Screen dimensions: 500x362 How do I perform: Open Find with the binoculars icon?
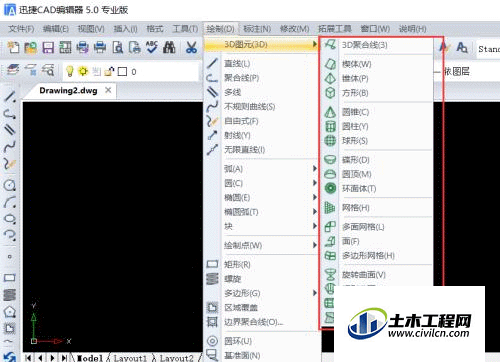pos(169,47)
